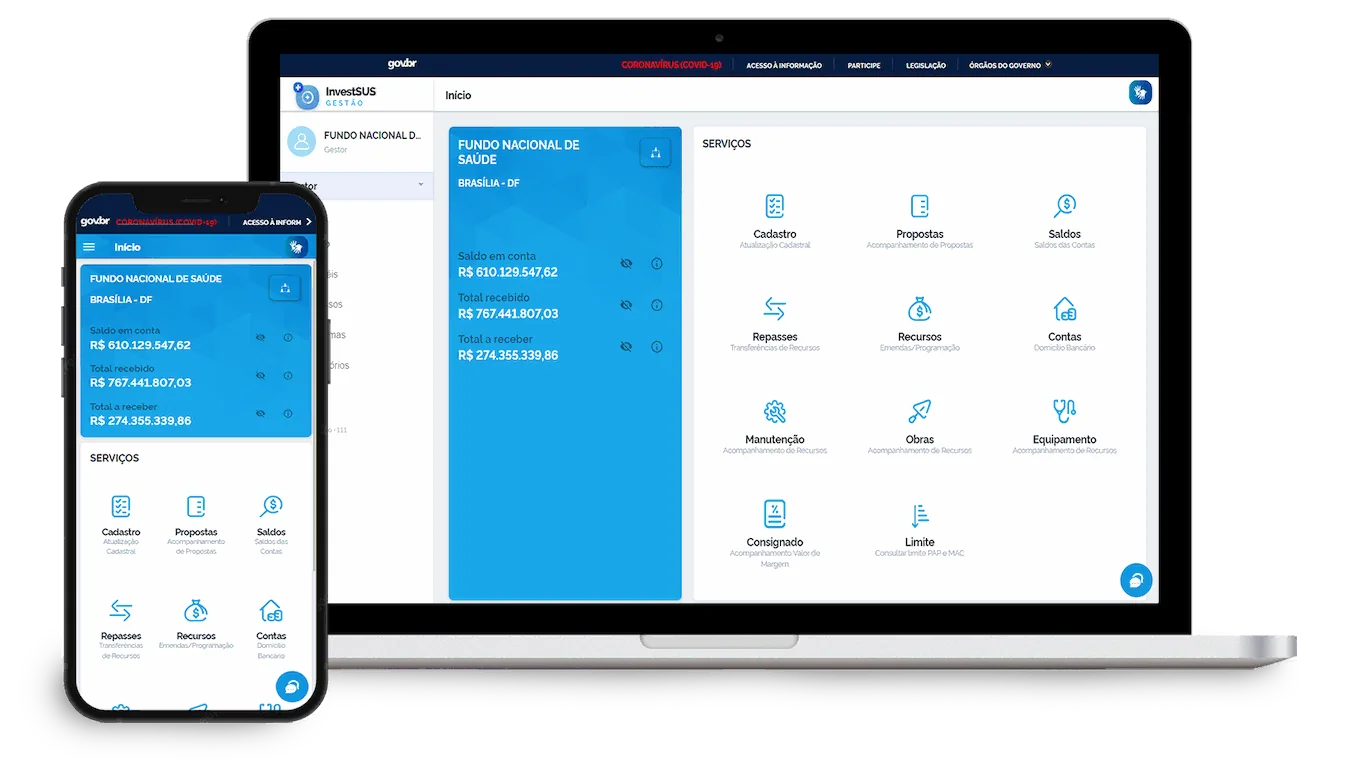
Task: Hide Saldo em conta value on laptop
Action: click(x=626, y=264)
